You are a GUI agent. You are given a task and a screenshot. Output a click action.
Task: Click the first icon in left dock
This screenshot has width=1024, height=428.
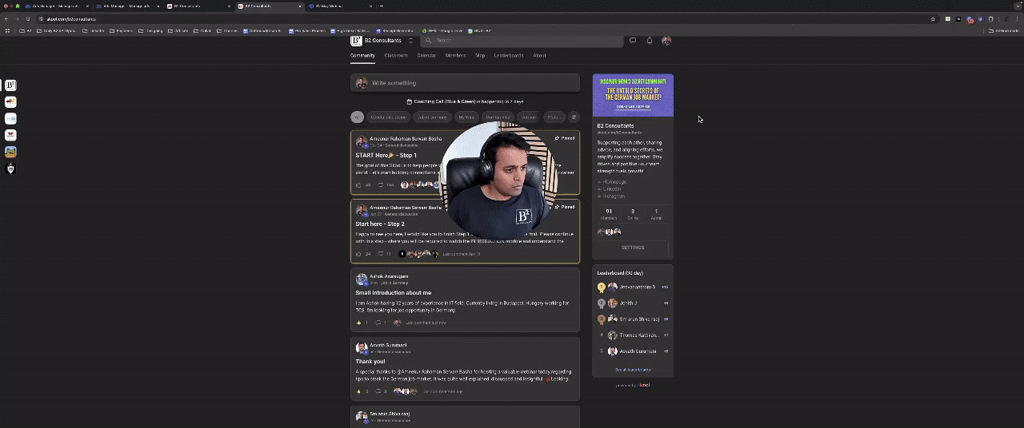(10, 86)
